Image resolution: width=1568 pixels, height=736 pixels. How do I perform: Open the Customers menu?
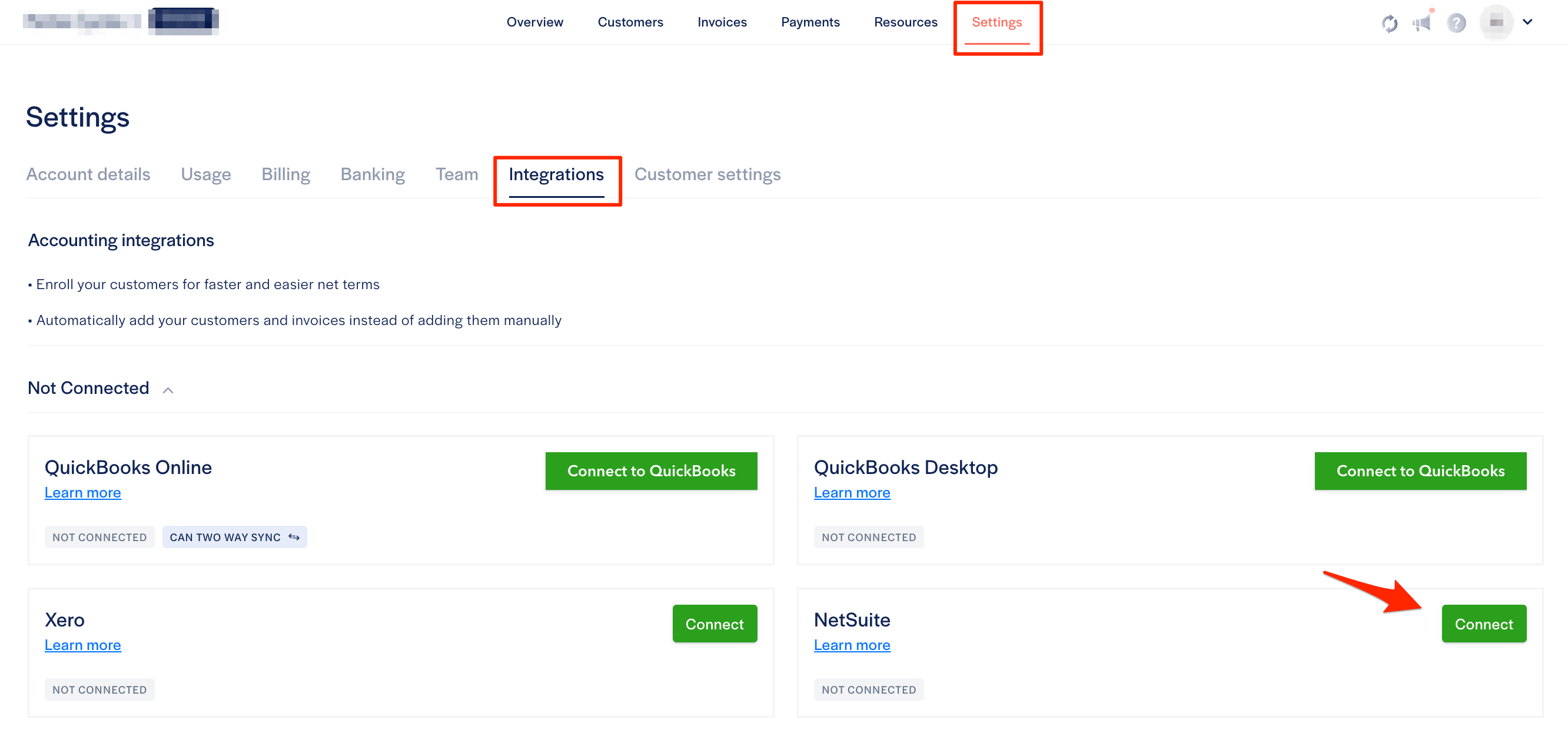(x=630, y=22)
